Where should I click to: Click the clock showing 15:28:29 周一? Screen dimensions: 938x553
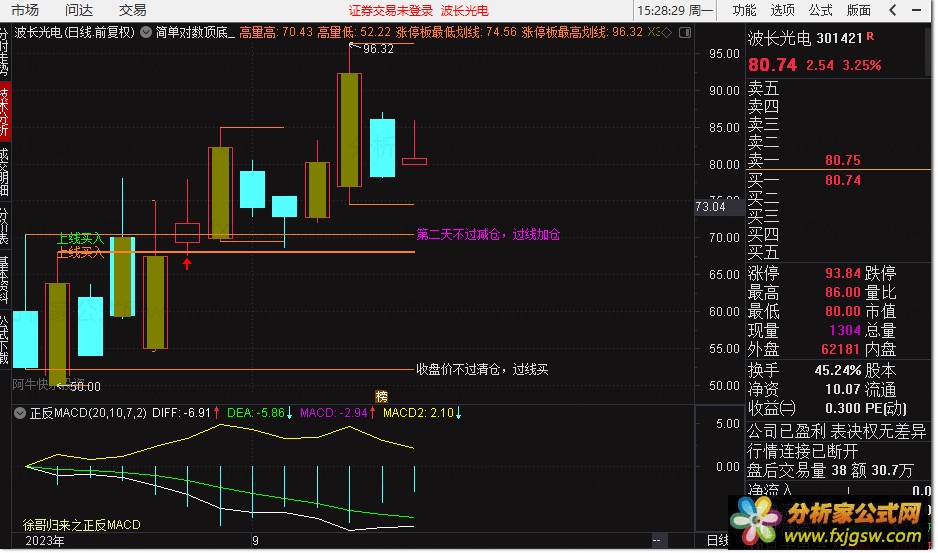pyautogui.click(x=675, y=11)
